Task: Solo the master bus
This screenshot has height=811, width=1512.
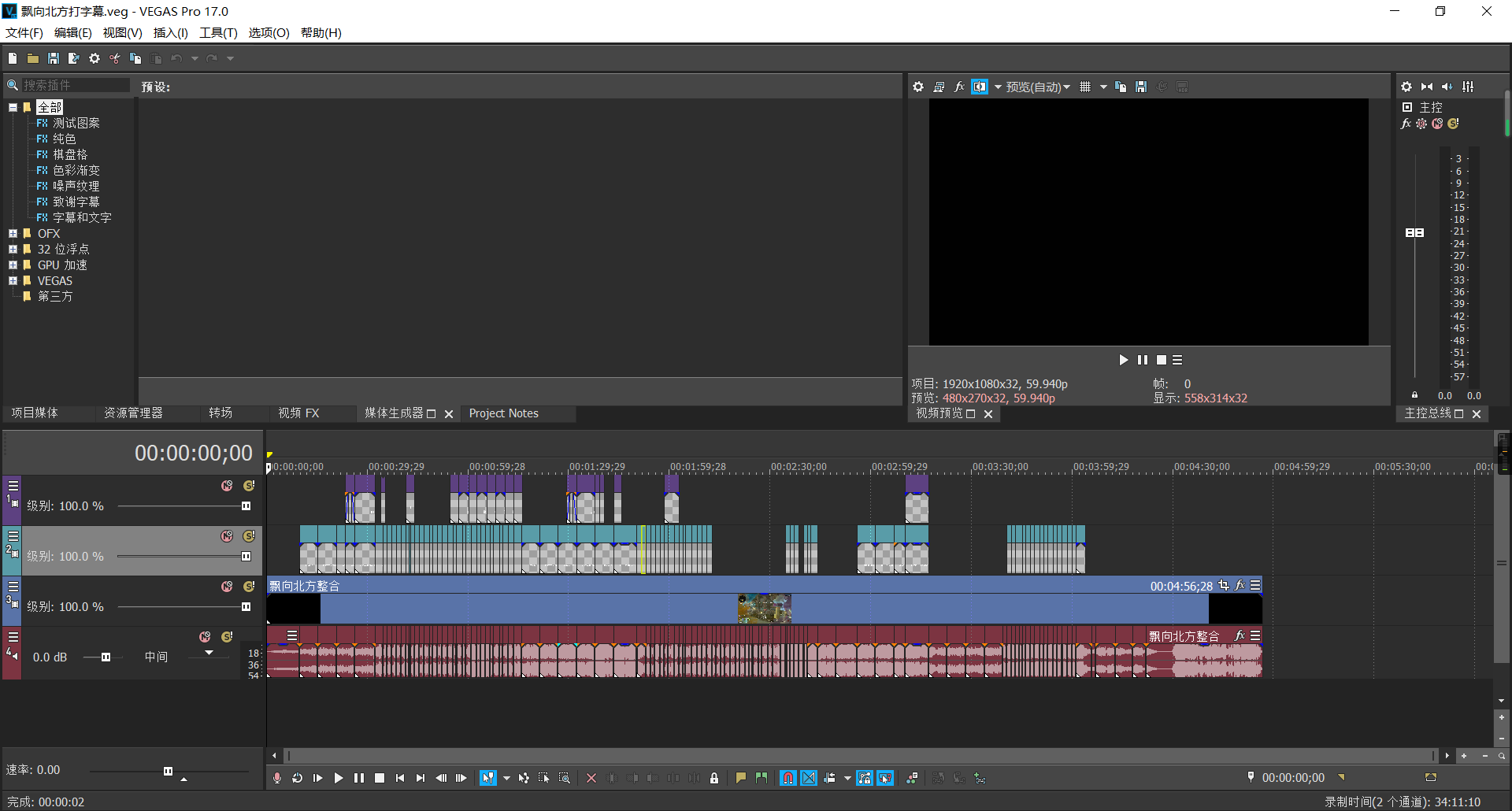Action: coord(1453,124)
